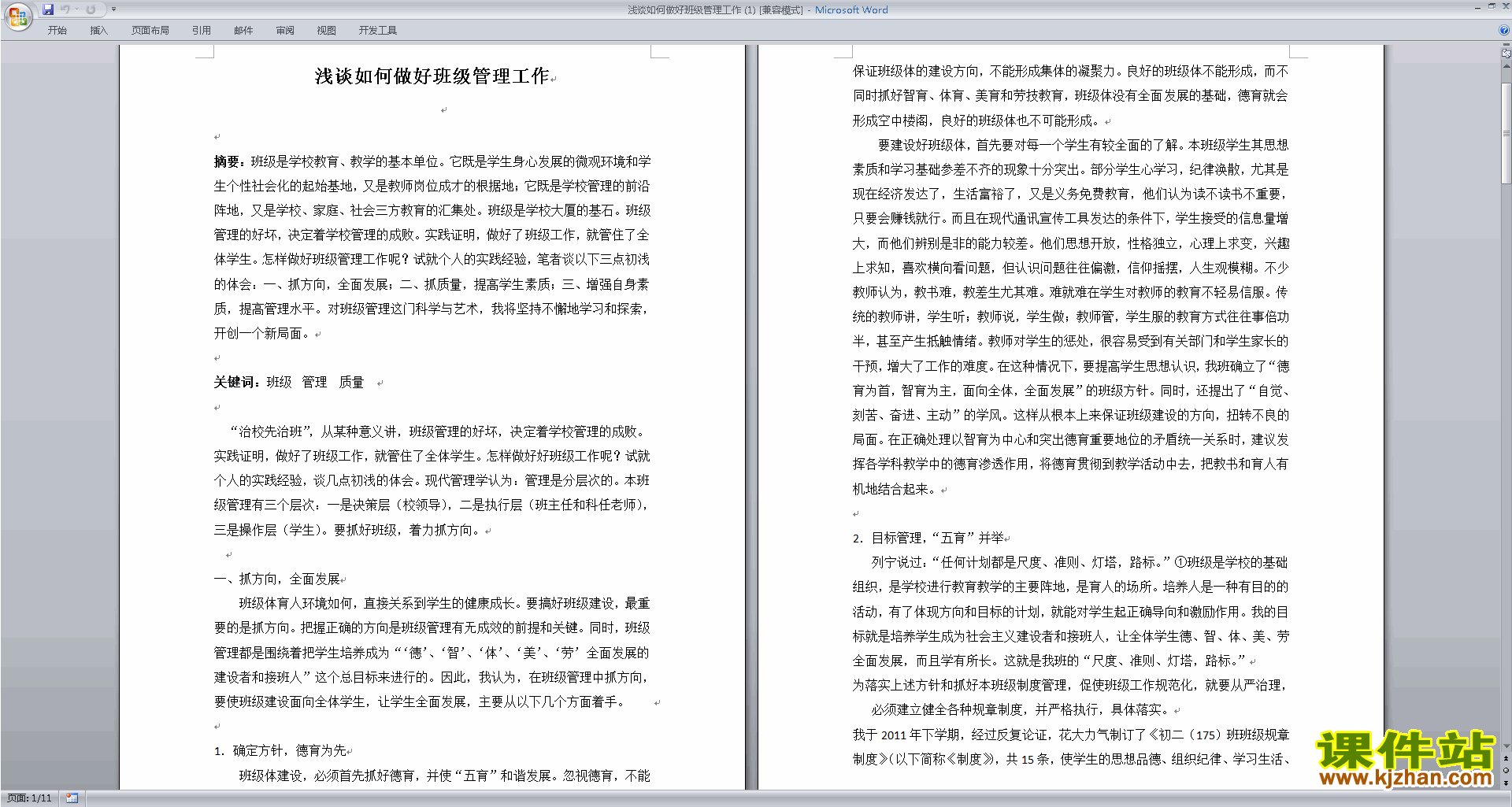Minimize the Word window
The height and width of the screenshot is (807, 1512).
[x=1477, y=7]
